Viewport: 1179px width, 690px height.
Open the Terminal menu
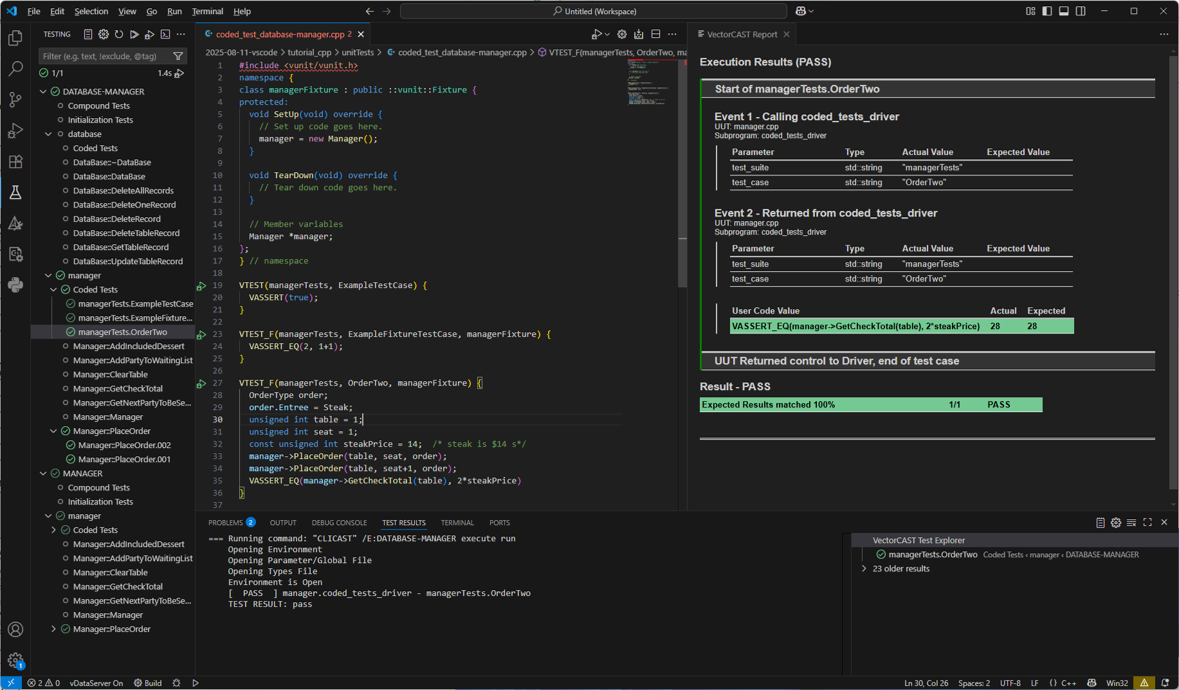(x=207, y=11)
